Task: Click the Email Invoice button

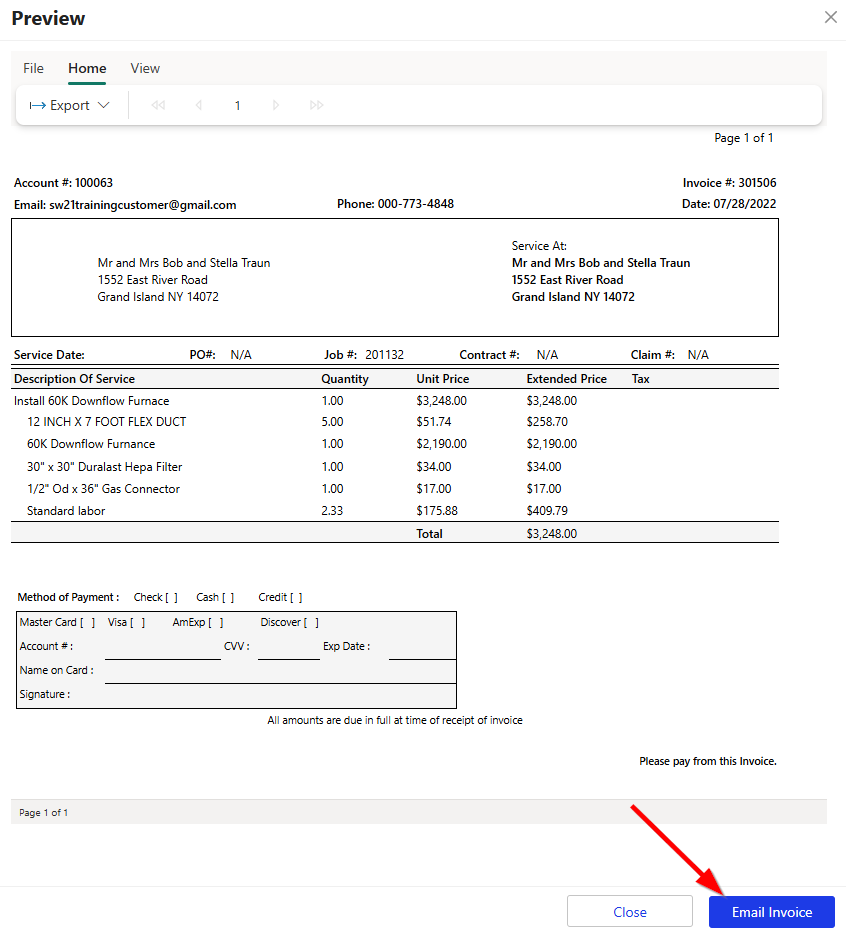Action: pyautogui.click(x=771, y=911)
